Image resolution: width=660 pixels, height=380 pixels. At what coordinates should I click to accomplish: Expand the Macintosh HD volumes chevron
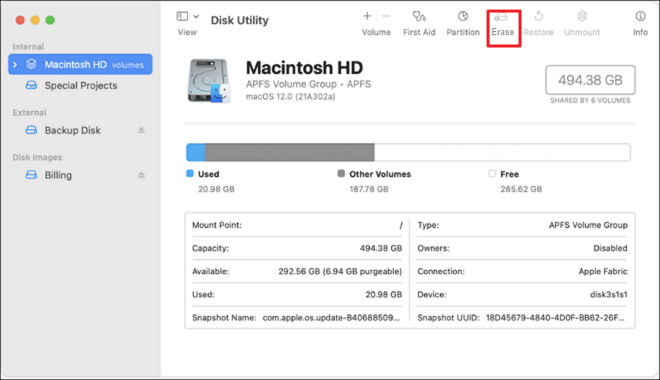15,64
